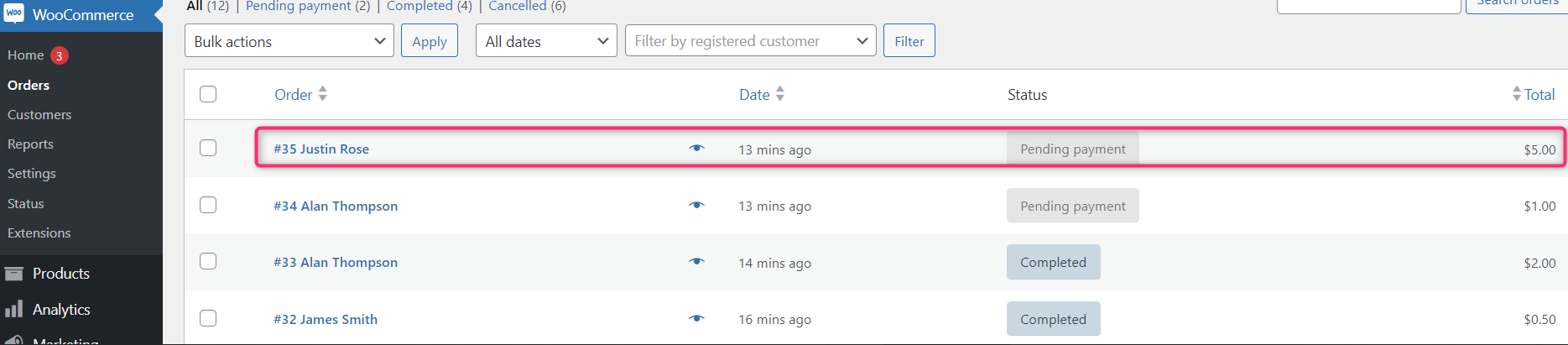This screenshot has height=345, width=1568.
Task: Expand the All dates dropdown
Action: (546, 40)
